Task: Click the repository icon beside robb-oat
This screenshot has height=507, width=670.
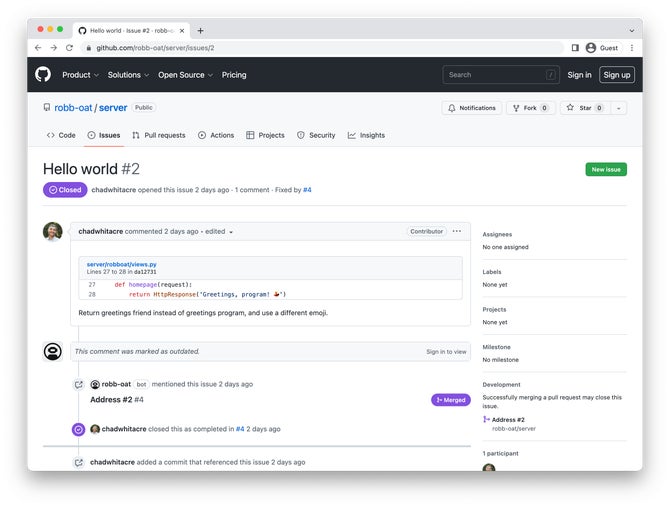Action: pyautogui.click(x=47, y=107)
